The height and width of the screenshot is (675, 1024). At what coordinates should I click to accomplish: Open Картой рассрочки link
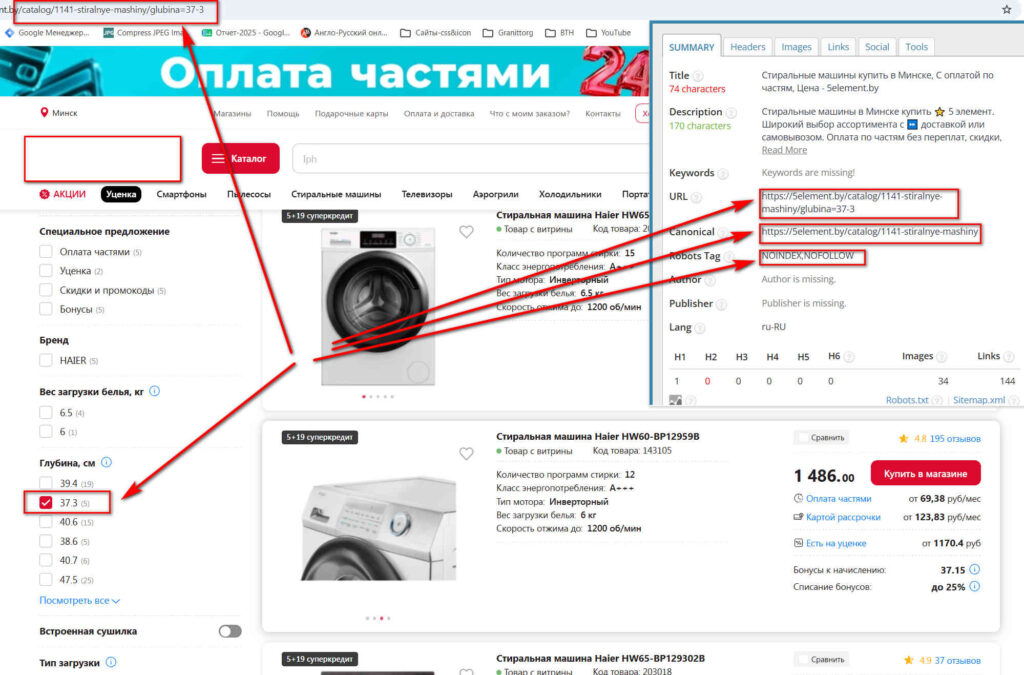[842, 516]
